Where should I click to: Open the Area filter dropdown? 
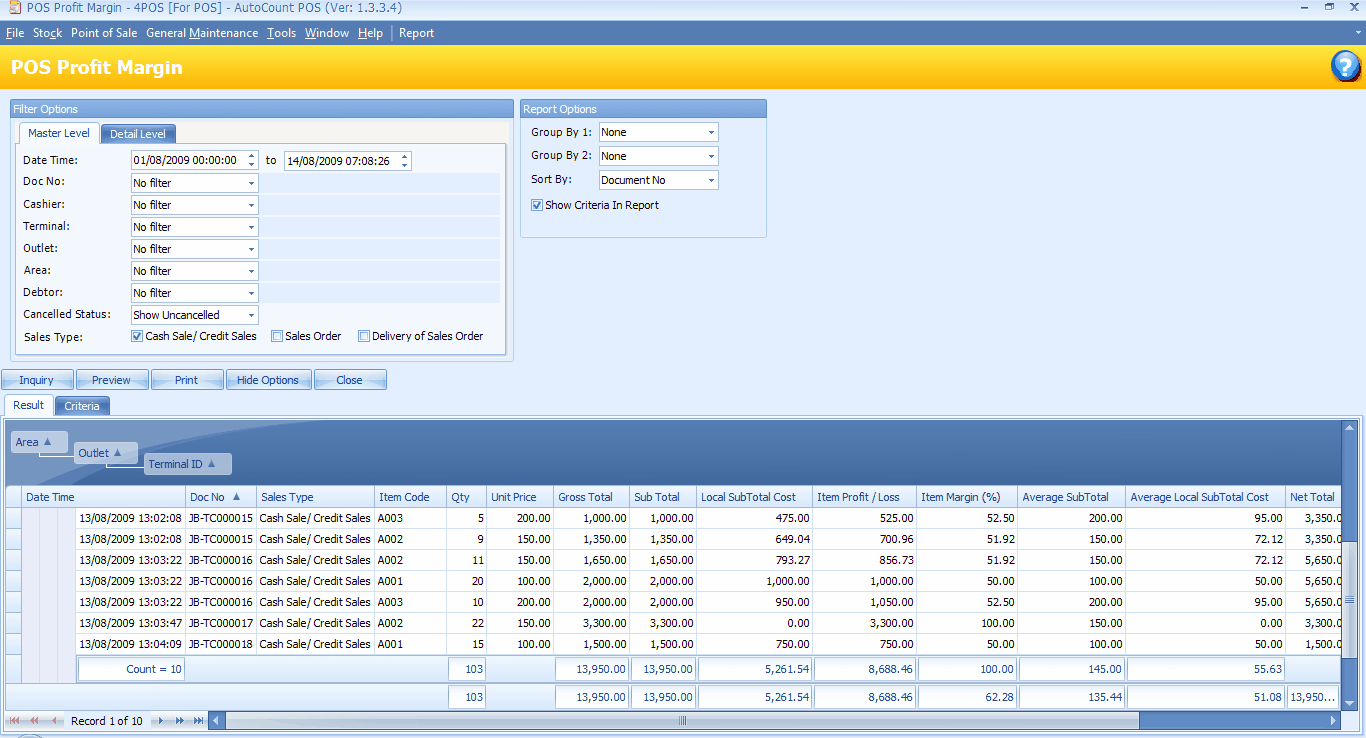pos(251,271)
